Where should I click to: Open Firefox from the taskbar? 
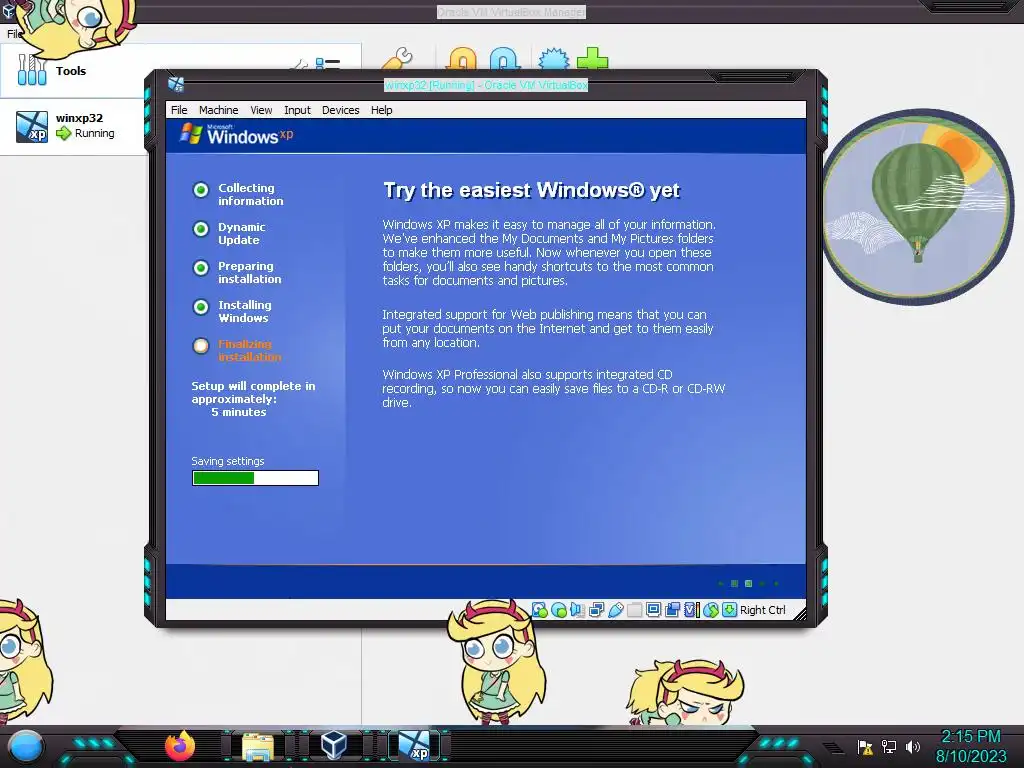[x=180, y=746]
